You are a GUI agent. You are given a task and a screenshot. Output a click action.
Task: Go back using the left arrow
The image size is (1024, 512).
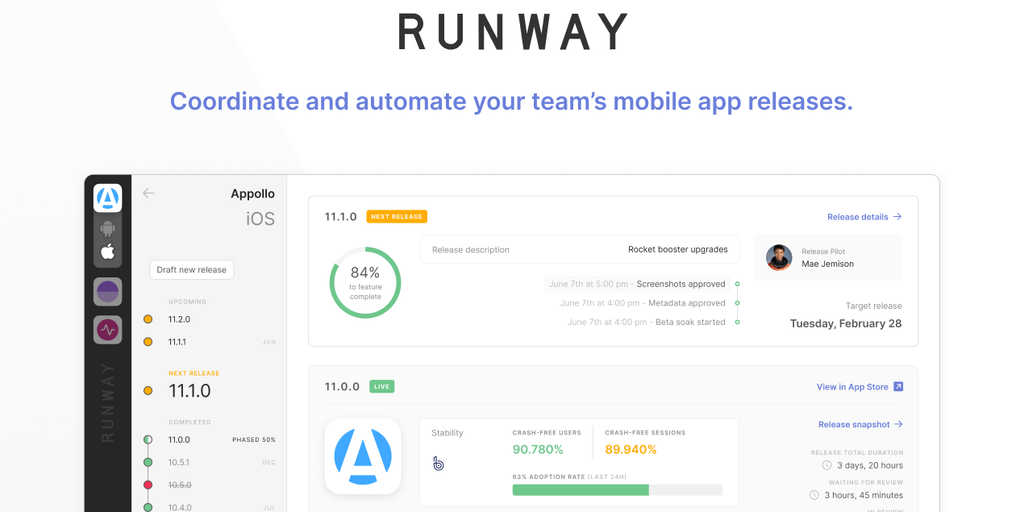coord(148,193)
